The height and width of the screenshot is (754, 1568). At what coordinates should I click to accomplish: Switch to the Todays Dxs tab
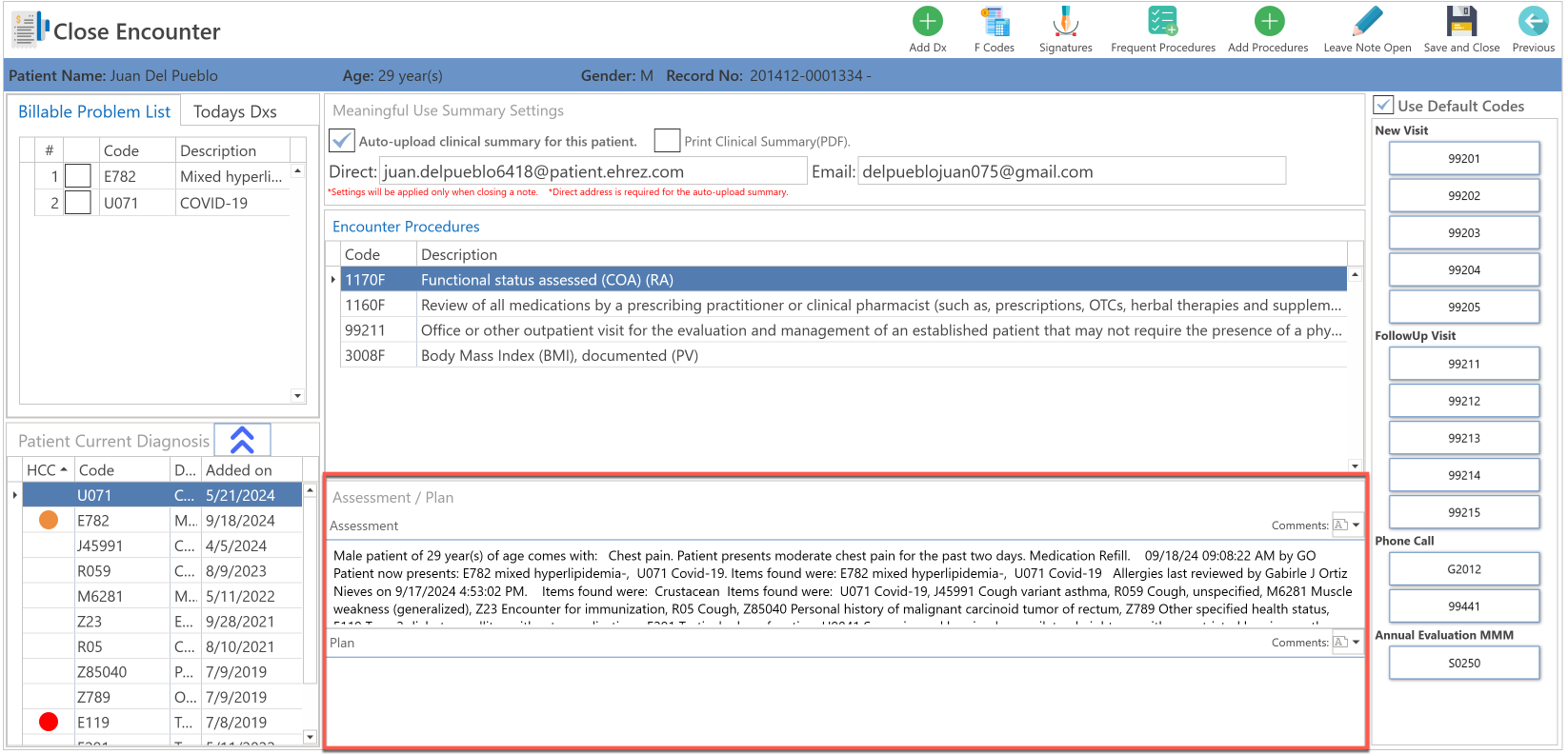235,111
